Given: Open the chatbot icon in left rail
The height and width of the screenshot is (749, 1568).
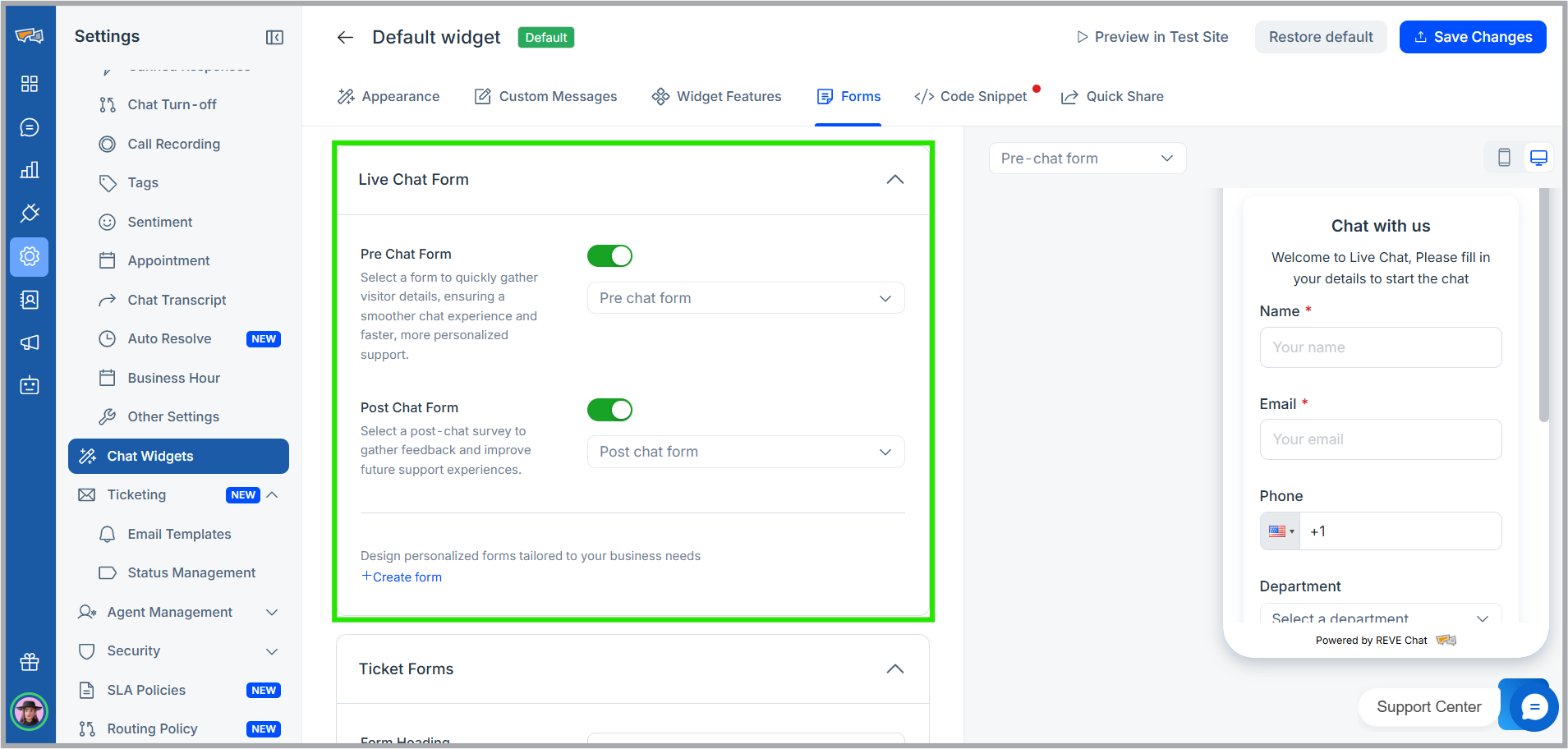Looking at the screenshot, I should tap(30, 385).
